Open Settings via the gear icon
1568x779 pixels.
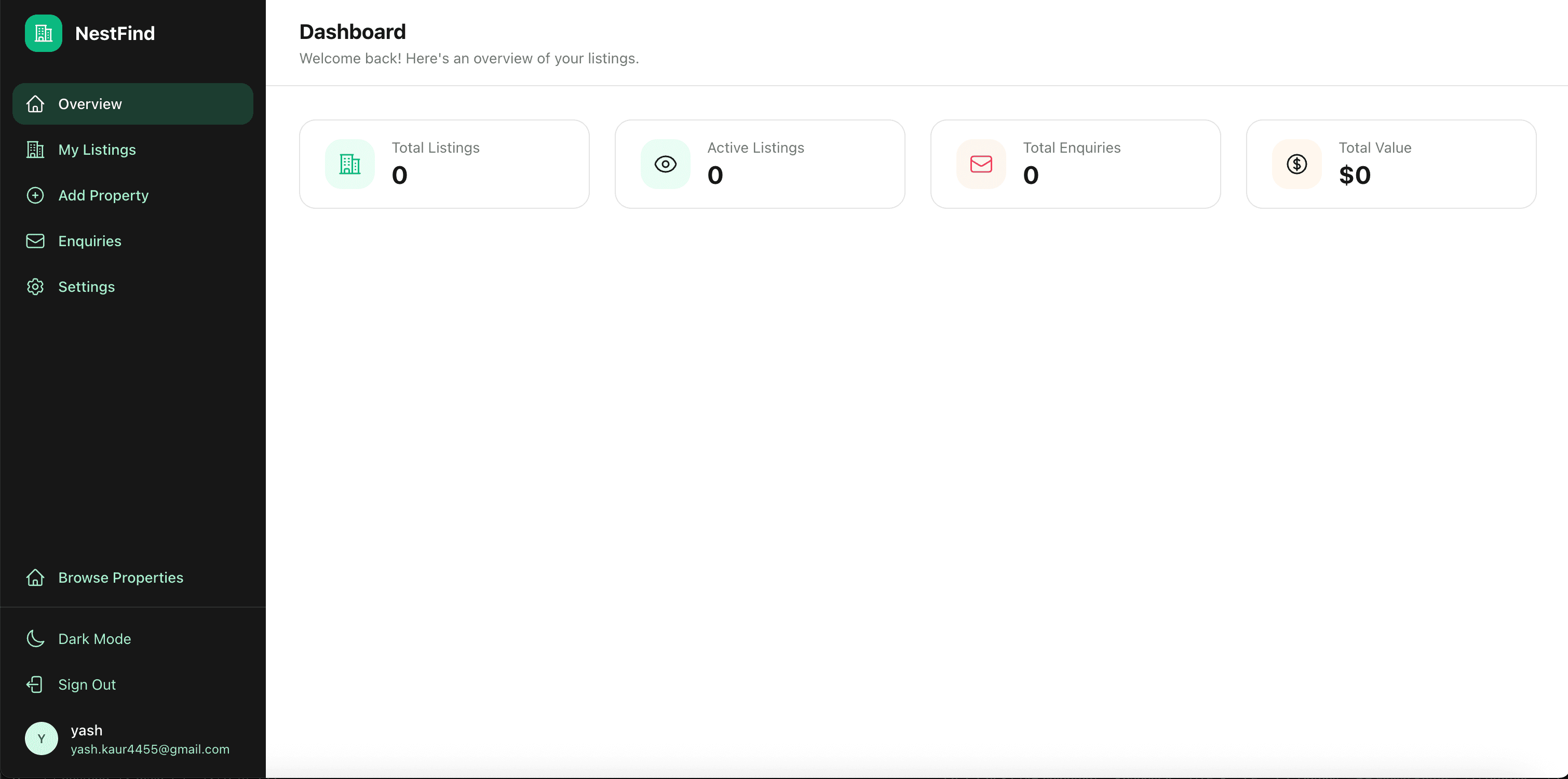[35, 286]
